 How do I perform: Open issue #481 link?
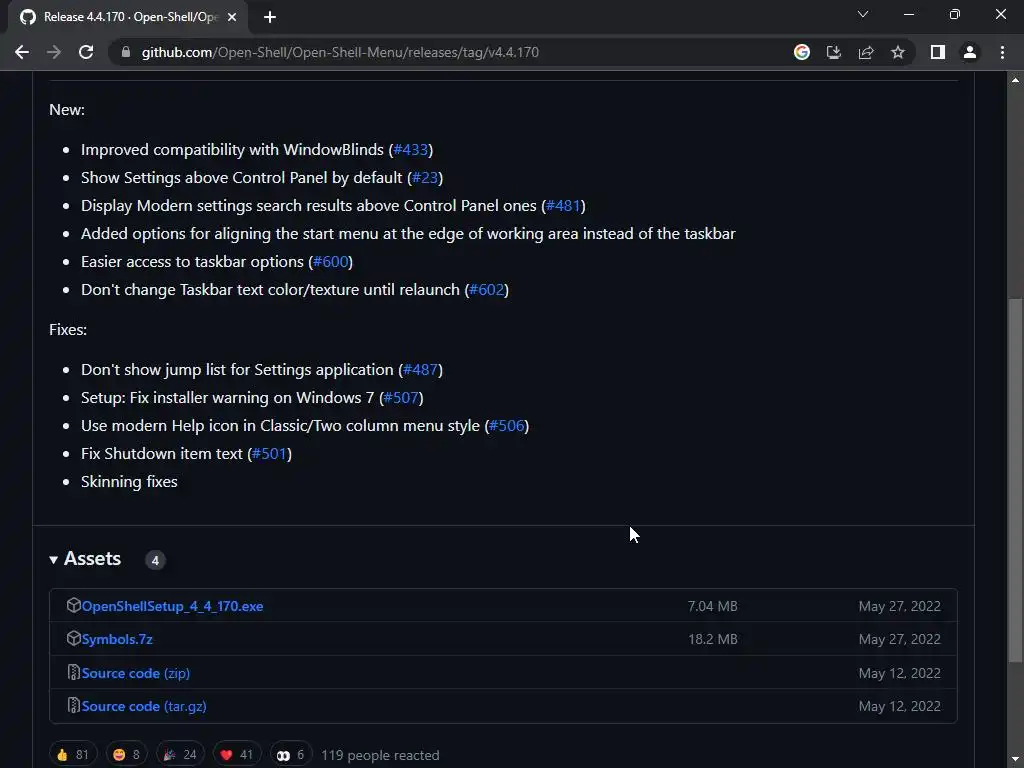pos(563,206)
